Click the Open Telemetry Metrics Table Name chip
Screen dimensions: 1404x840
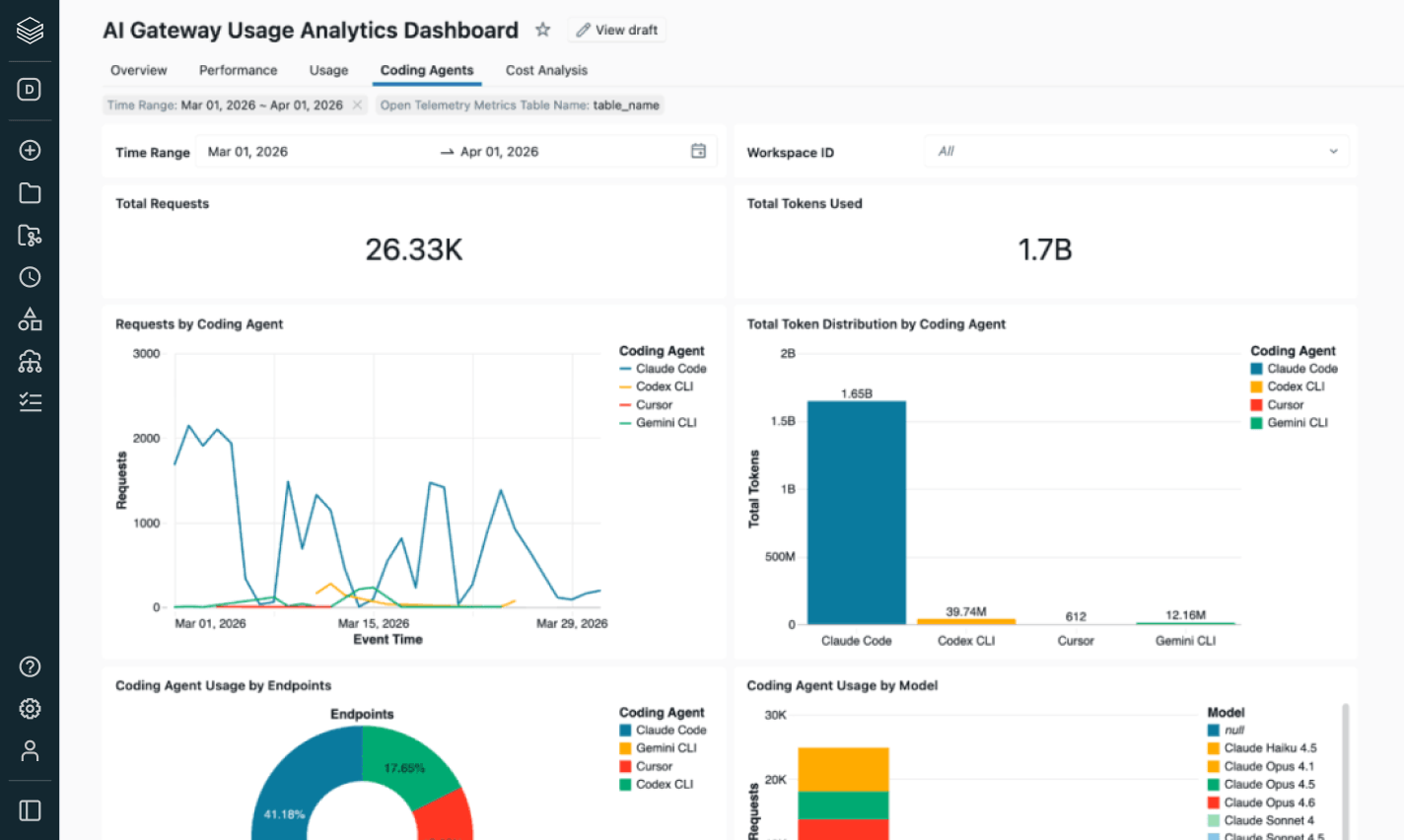[520, 105]
